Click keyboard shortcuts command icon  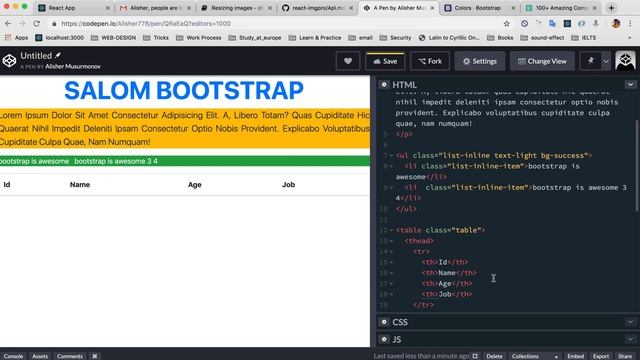(x=95, y=356)
